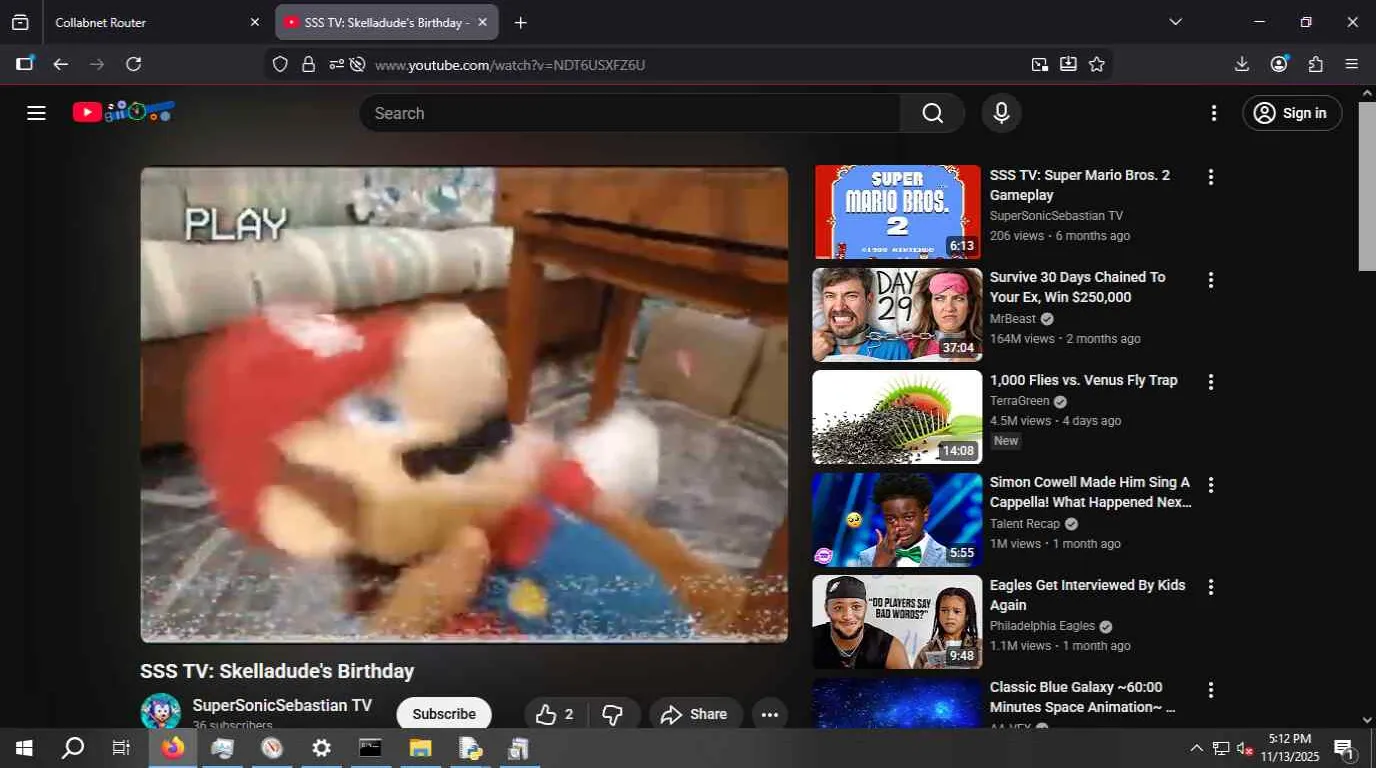
Task: Open menu for 1,000 Flies vs. Venus Fly Trap
Action: [x=1210, y=382]
